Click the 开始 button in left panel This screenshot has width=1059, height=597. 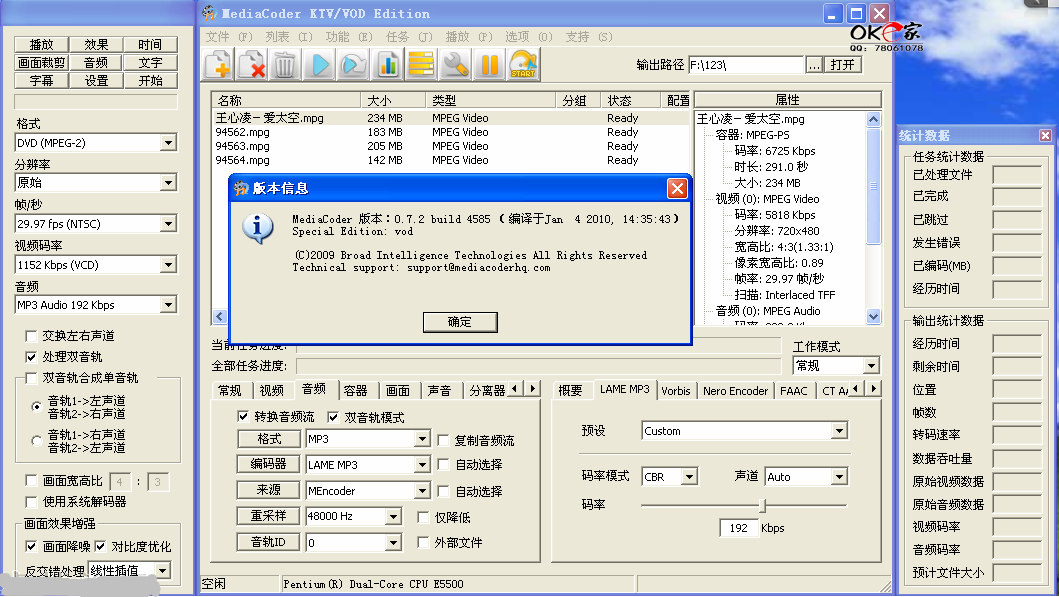(x=151, y=81)
